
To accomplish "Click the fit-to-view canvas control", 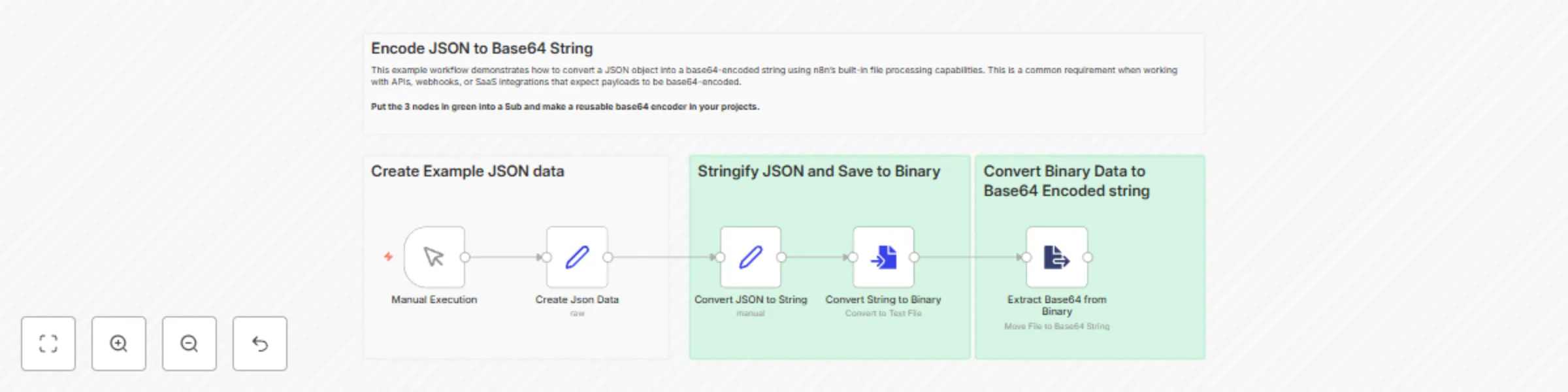I will coord(48,344).
